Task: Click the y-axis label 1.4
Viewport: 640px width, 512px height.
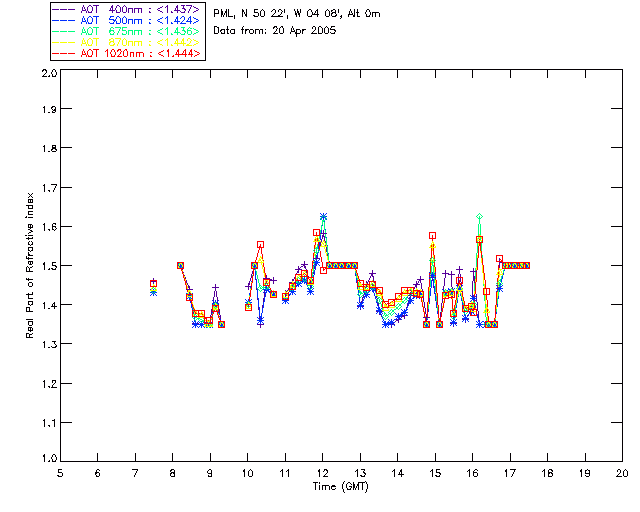Action: (x=49, y=305)
